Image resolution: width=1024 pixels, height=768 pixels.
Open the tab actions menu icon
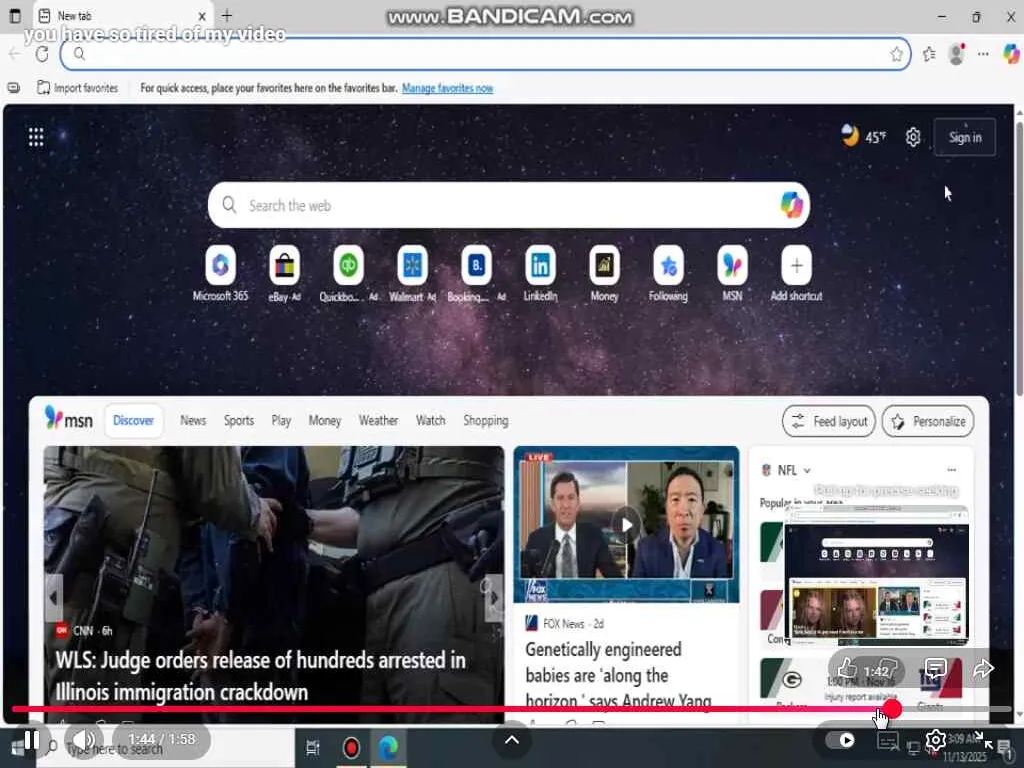tap(15, 16)
